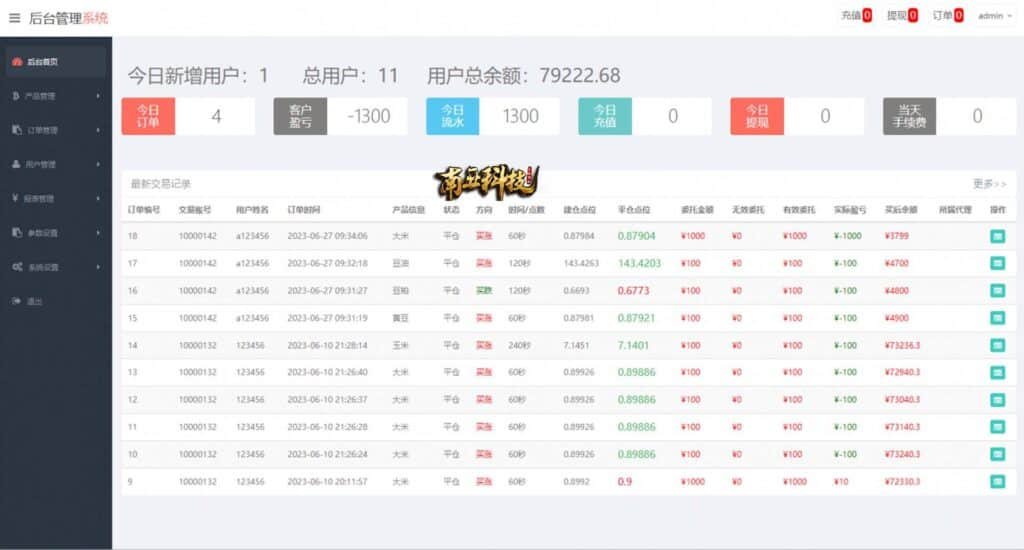1024x550 pixels.
Task: Open 后台首页 dashboard in sidebar
Action: tap(42, 62)
